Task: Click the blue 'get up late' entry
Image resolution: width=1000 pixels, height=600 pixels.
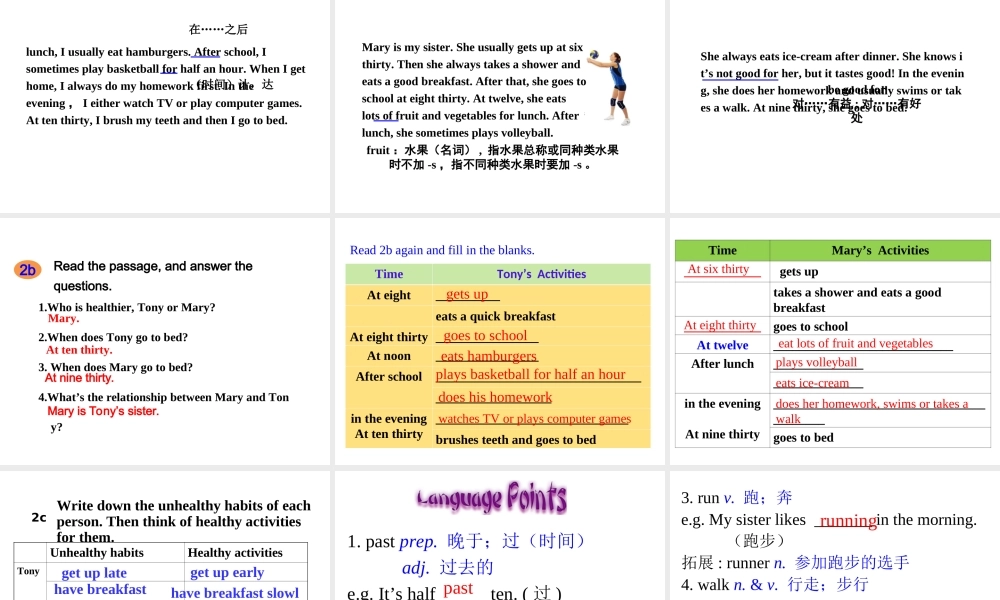Action: [x=94, y=573]
